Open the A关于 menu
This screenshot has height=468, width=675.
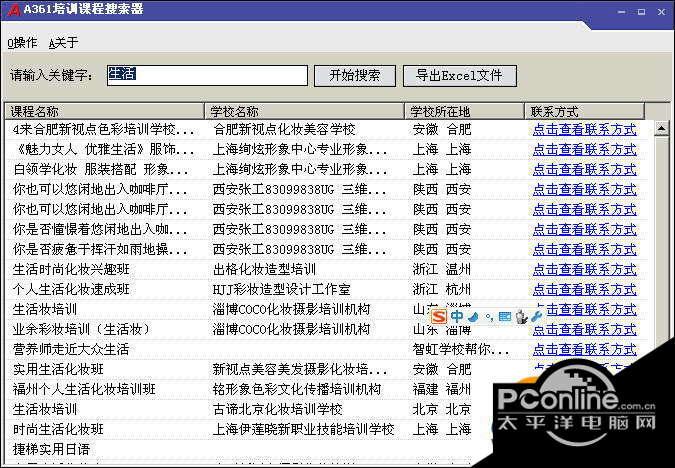click(64, 43)
